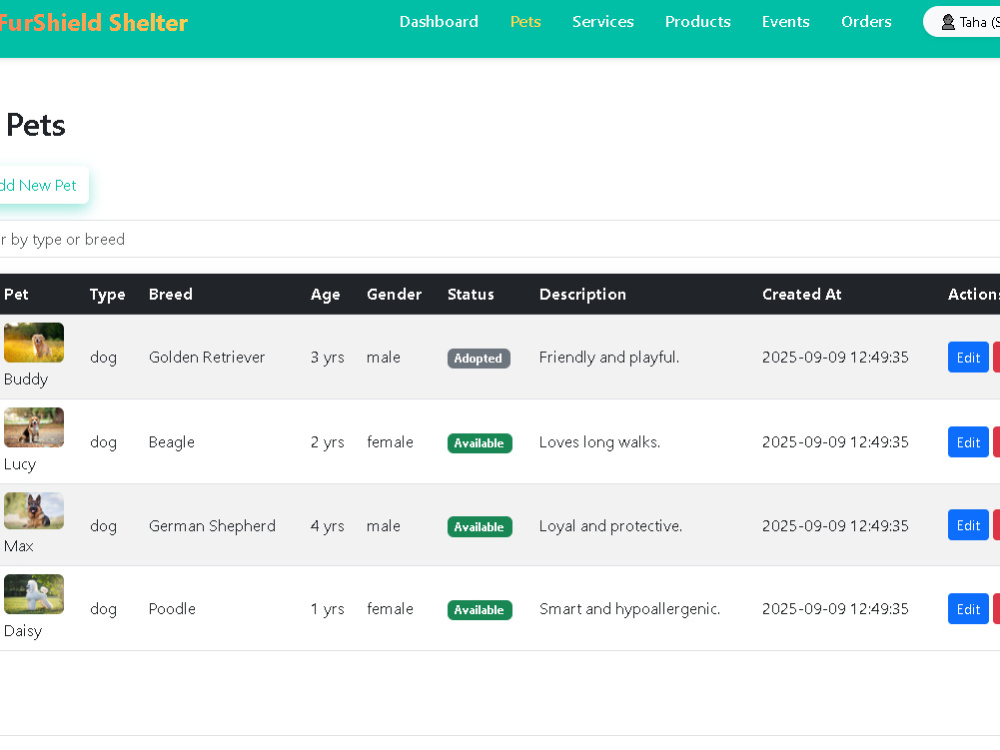This screenshot has width=1000, height=750.
Task: Click the Age column header
Action: [x=325, y=295]
